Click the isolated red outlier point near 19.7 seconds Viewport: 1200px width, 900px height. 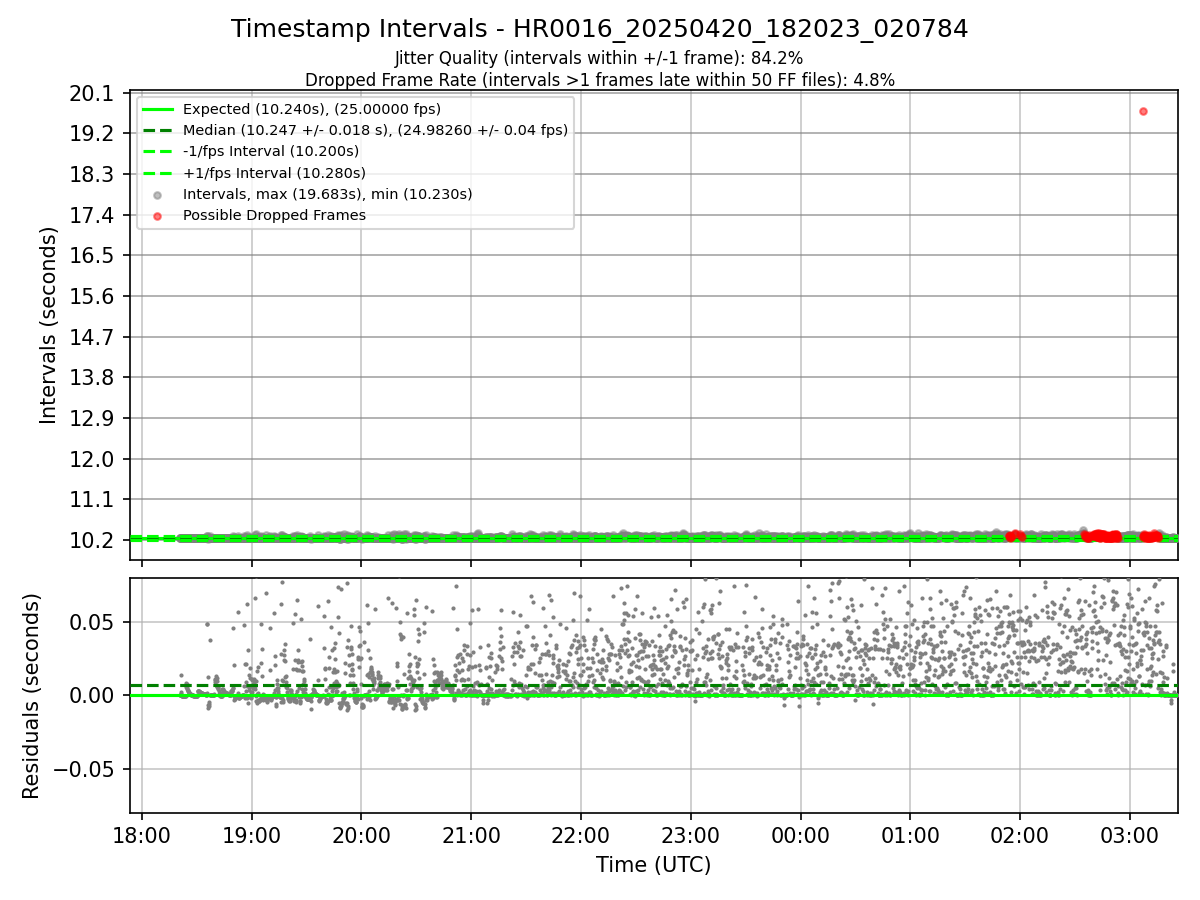(x=1143, y=111)
